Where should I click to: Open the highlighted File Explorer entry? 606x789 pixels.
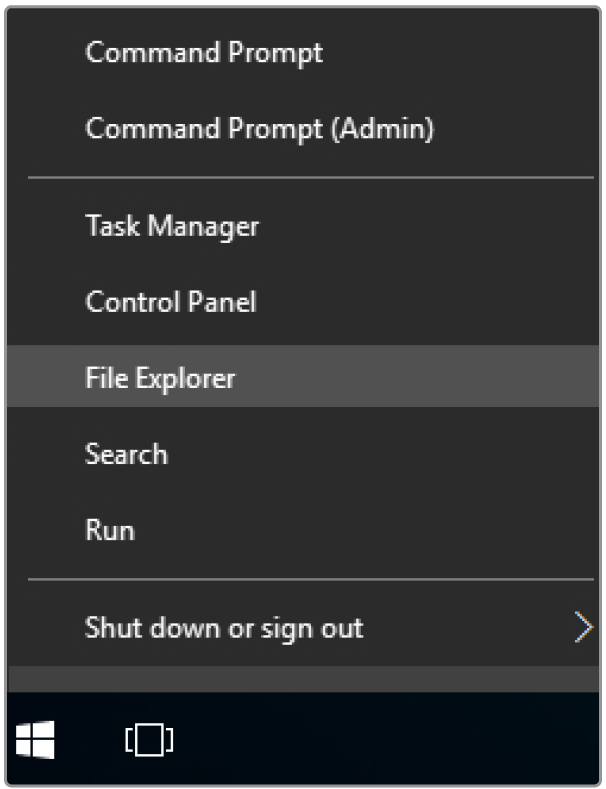(160, 378)
